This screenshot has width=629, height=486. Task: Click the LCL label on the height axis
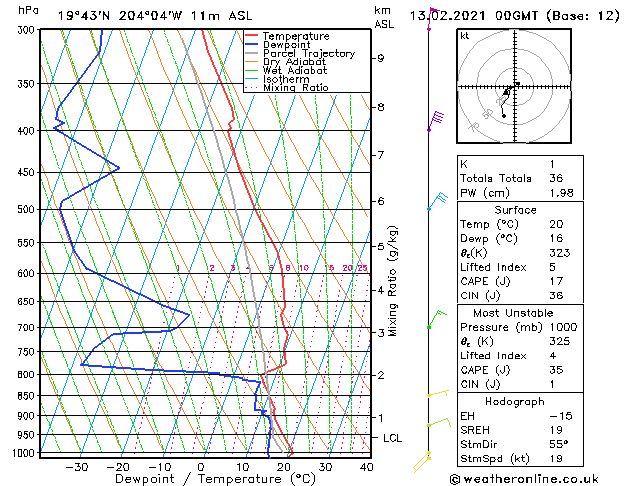pos(392,438)
